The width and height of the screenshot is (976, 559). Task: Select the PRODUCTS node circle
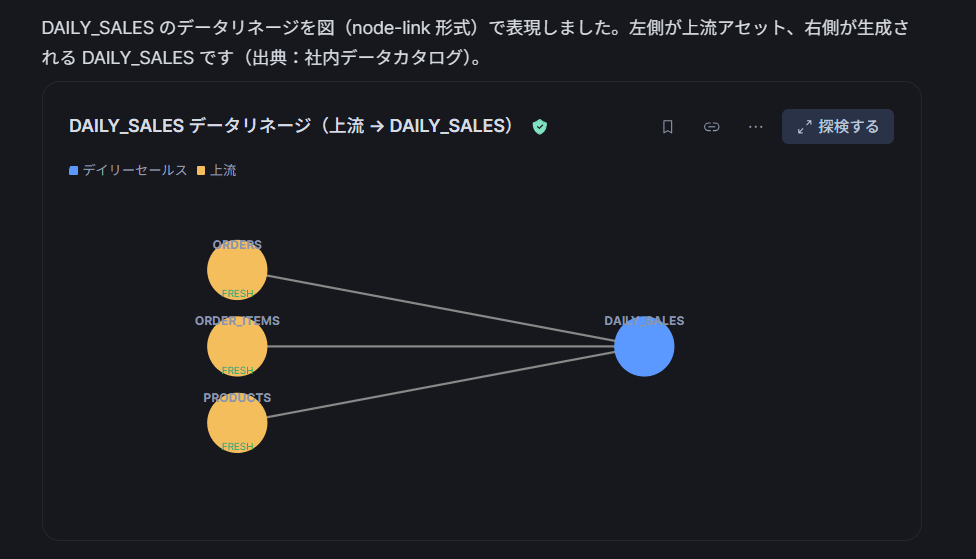(x=237, y=423)
